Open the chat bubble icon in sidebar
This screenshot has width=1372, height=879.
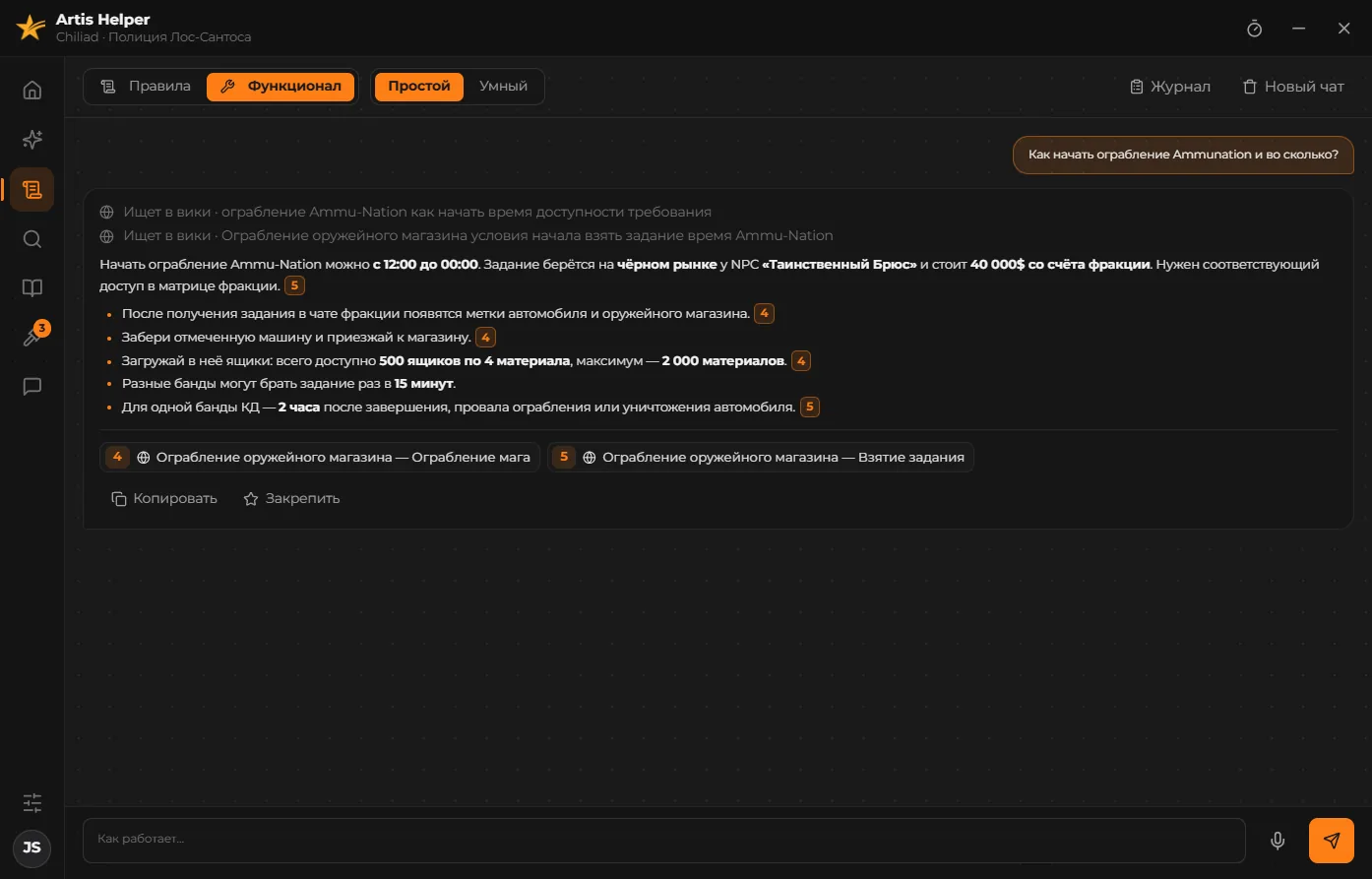tap(31, 387)
